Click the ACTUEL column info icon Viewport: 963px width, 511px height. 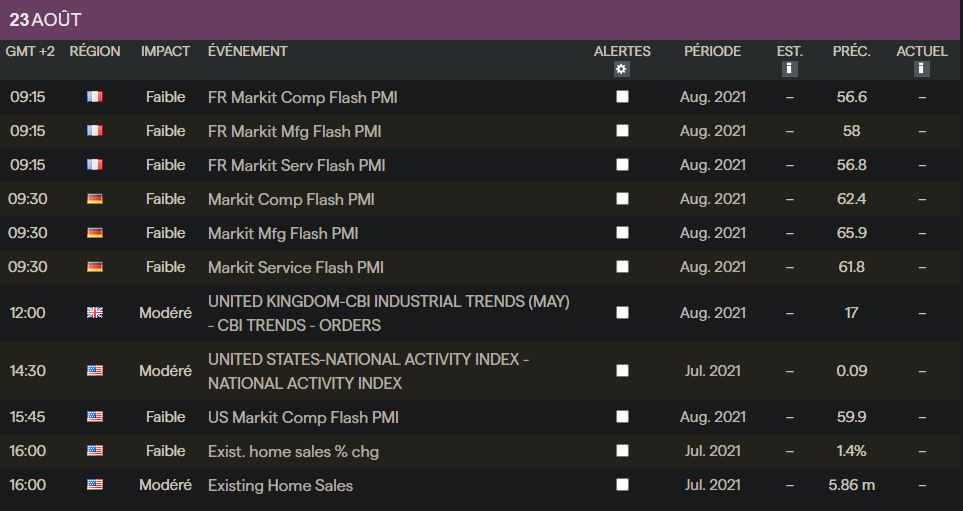pyautogui.click(x=921, y=69)
